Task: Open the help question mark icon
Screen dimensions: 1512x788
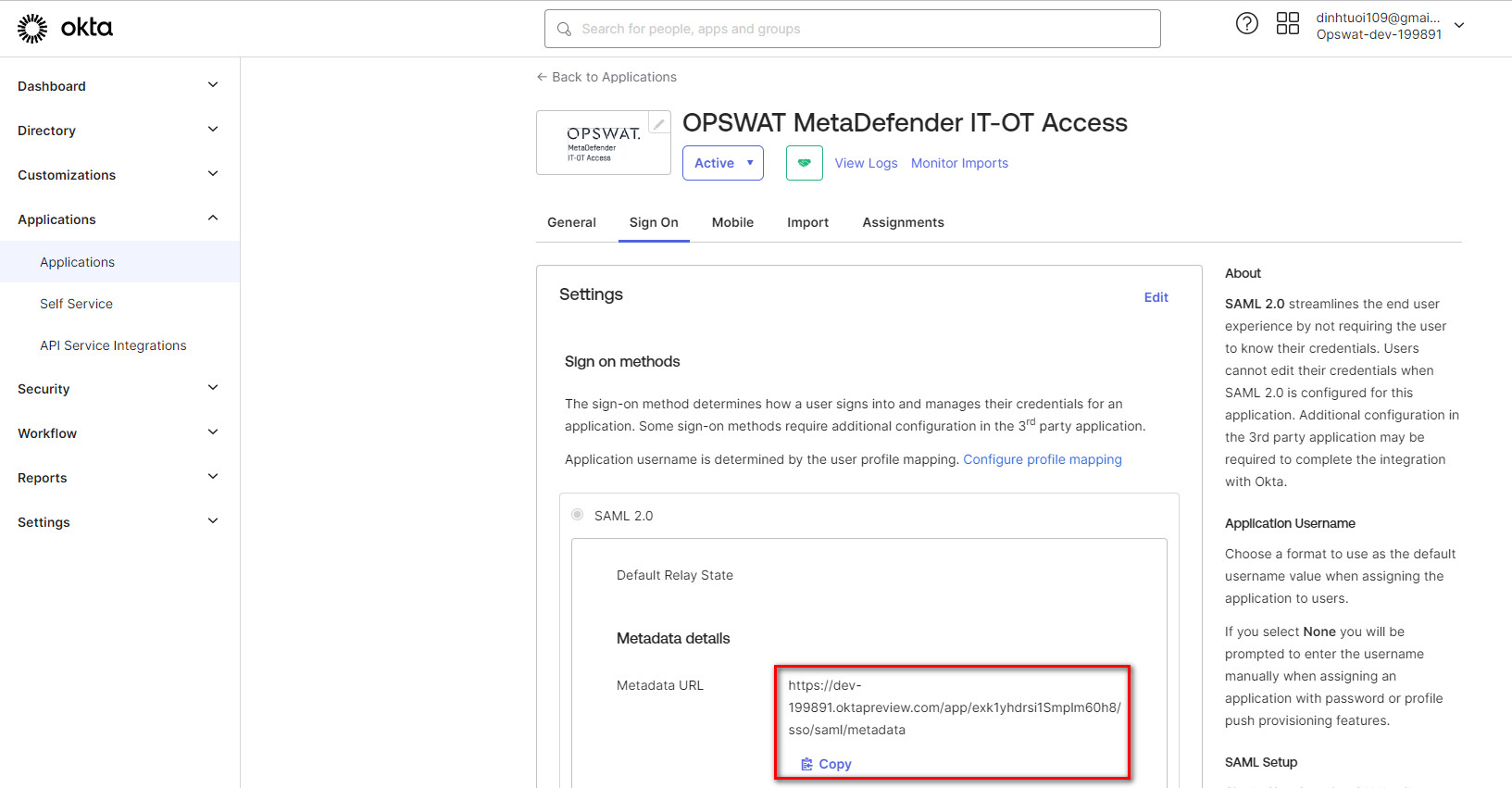Action: 1247,24
